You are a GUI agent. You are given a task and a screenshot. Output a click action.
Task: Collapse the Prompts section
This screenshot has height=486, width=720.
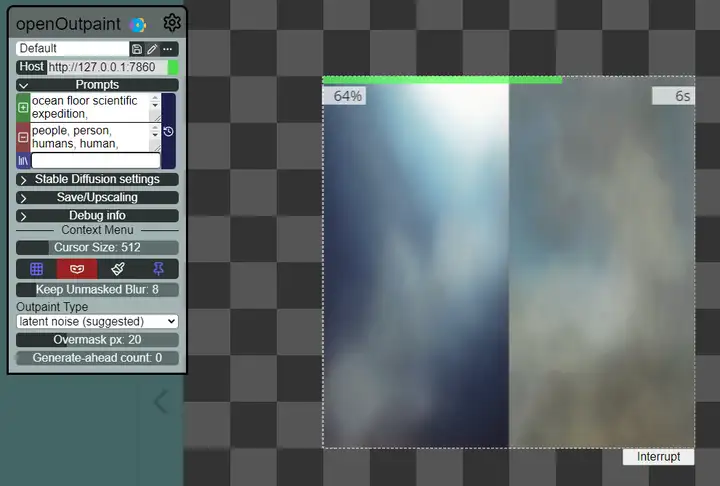click(97, 85)
